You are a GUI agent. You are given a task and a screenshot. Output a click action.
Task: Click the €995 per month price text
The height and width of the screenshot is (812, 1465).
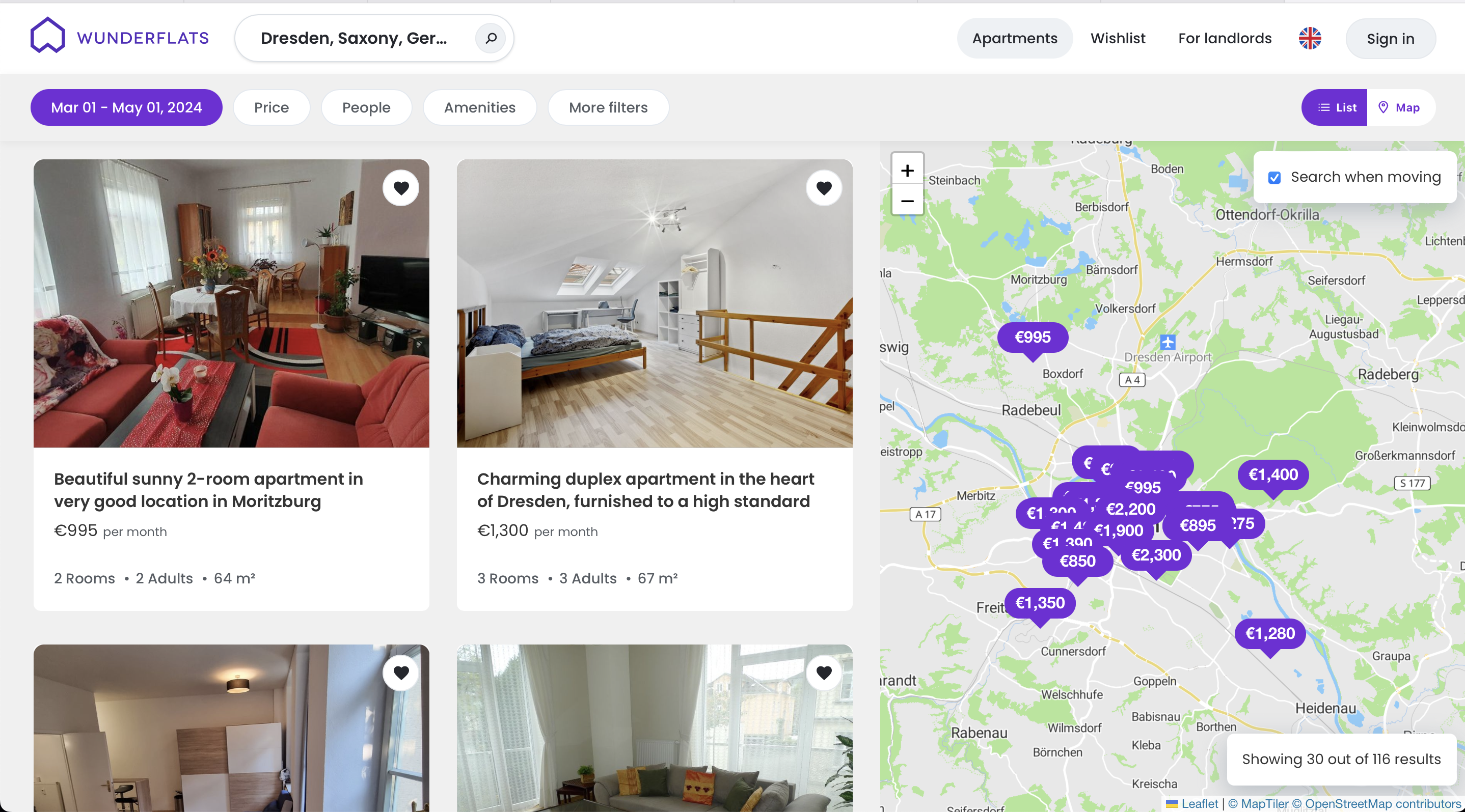point(111,530)
